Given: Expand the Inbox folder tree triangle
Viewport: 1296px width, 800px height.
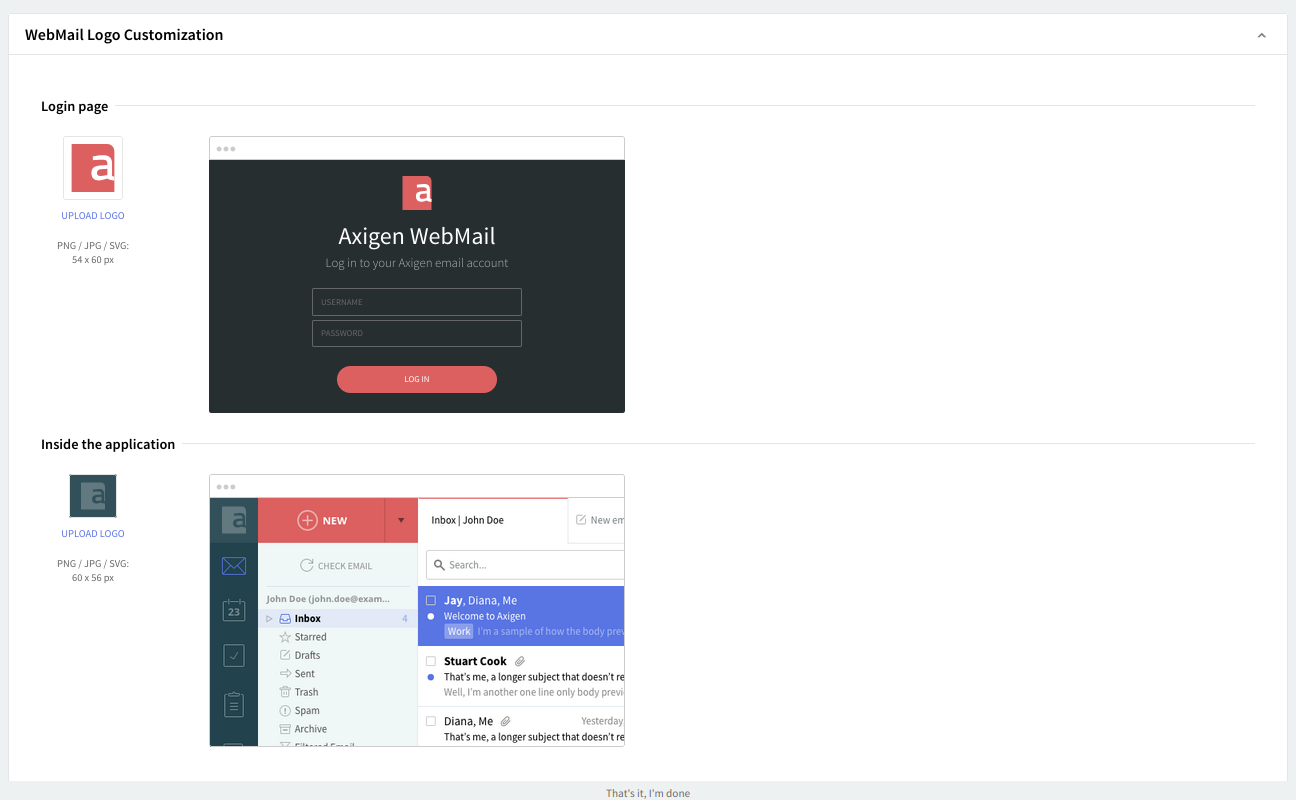Looking at the screenshot, I should tap(269, 619).
